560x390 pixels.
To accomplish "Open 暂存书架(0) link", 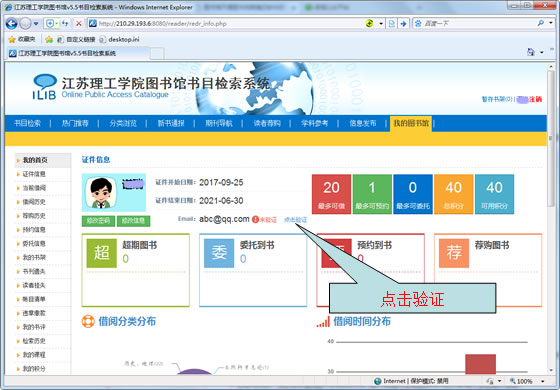I will [x=497, y=99].
